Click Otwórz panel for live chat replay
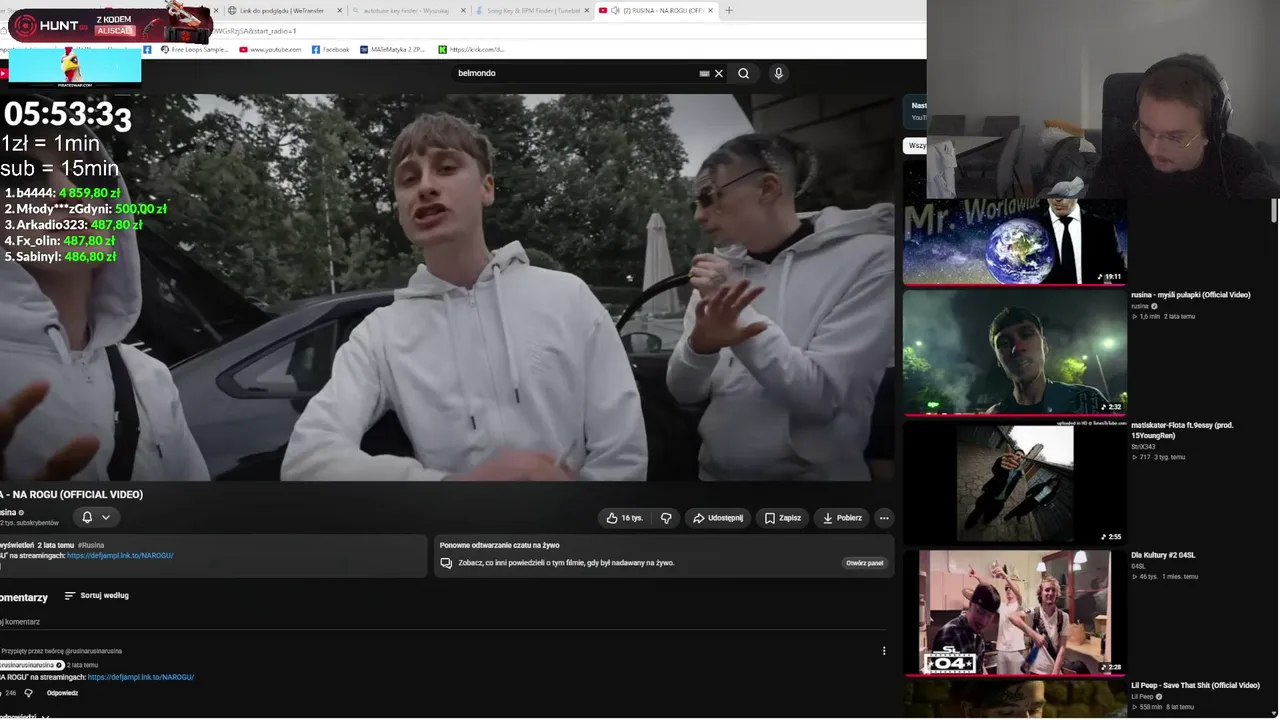1280x720 pixels. tap(865, 563)
